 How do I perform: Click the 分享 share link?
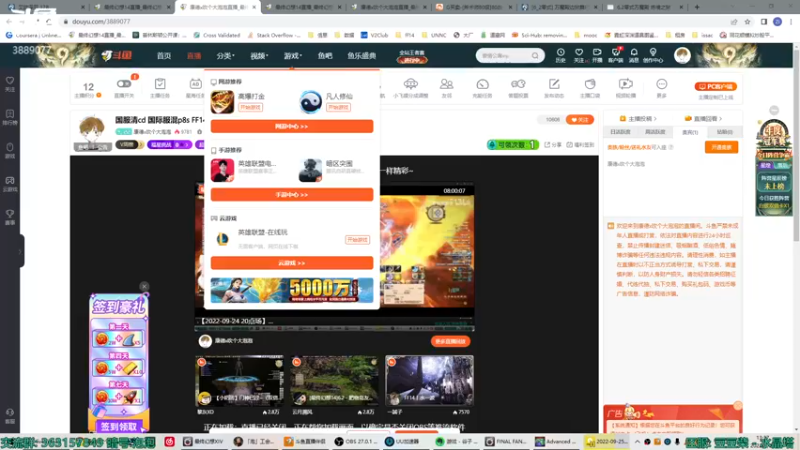click(553, 145)
